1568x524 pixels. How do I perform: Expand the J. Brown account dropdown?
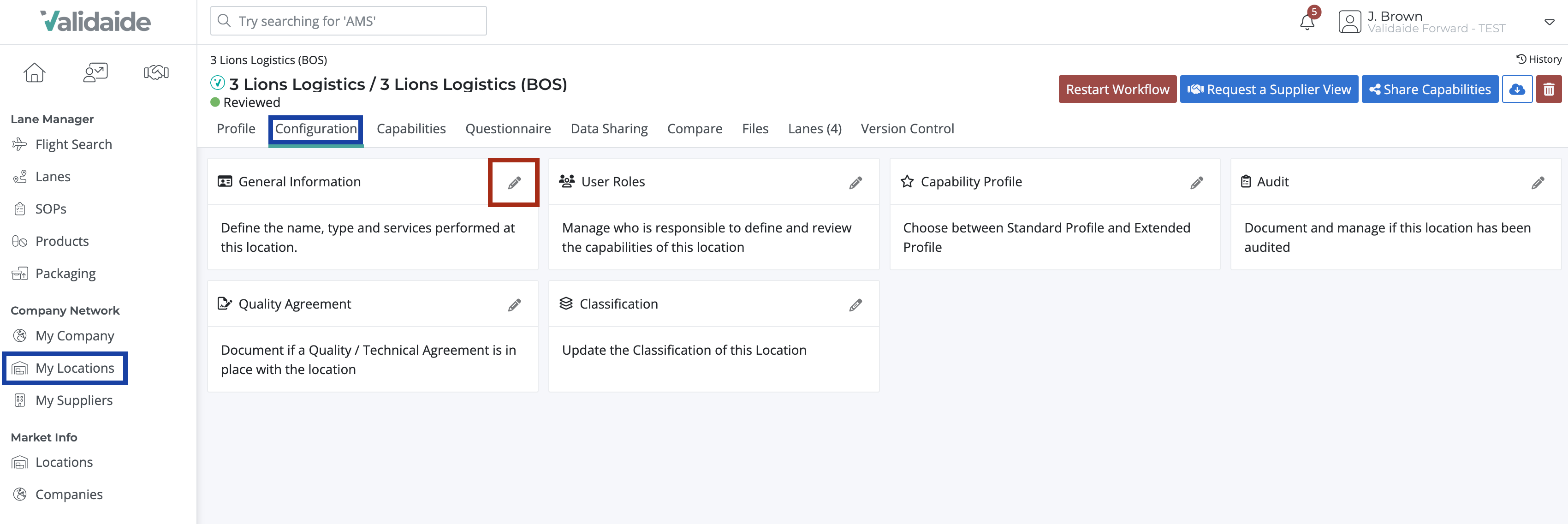tap(1549, 22)
